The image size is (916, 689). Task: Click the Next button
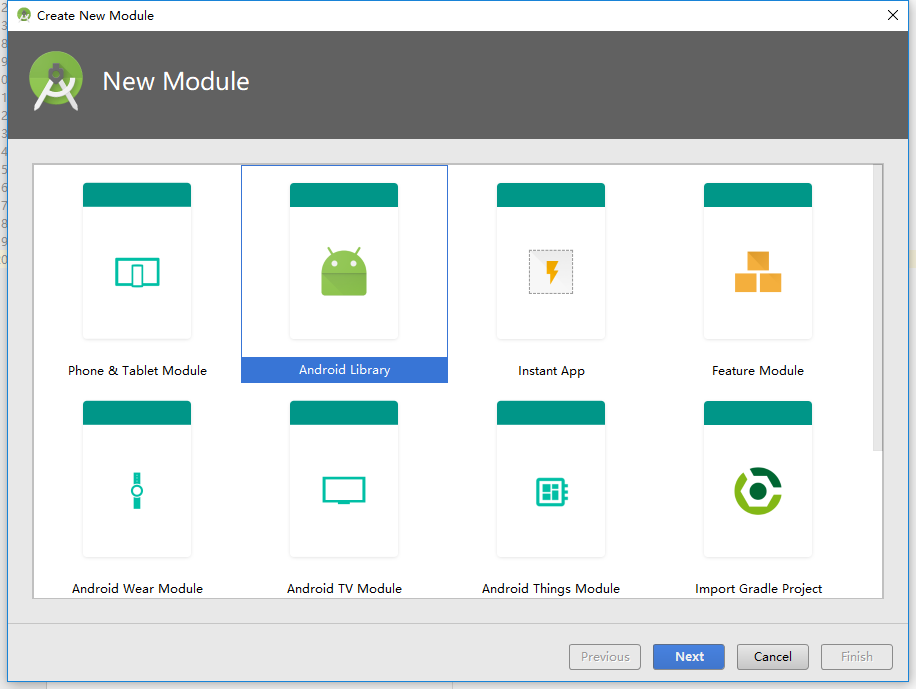pos(689,657)
